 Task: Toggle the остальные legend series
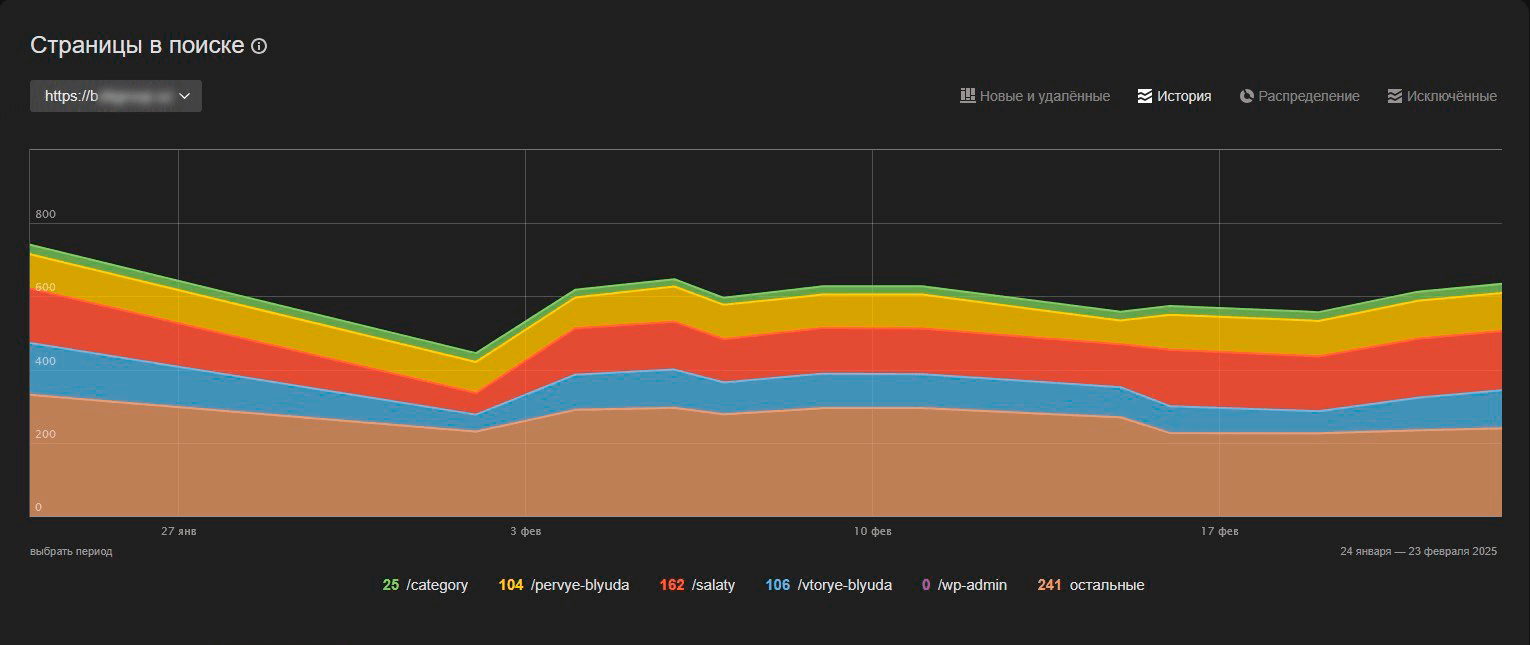point(1091,585)
